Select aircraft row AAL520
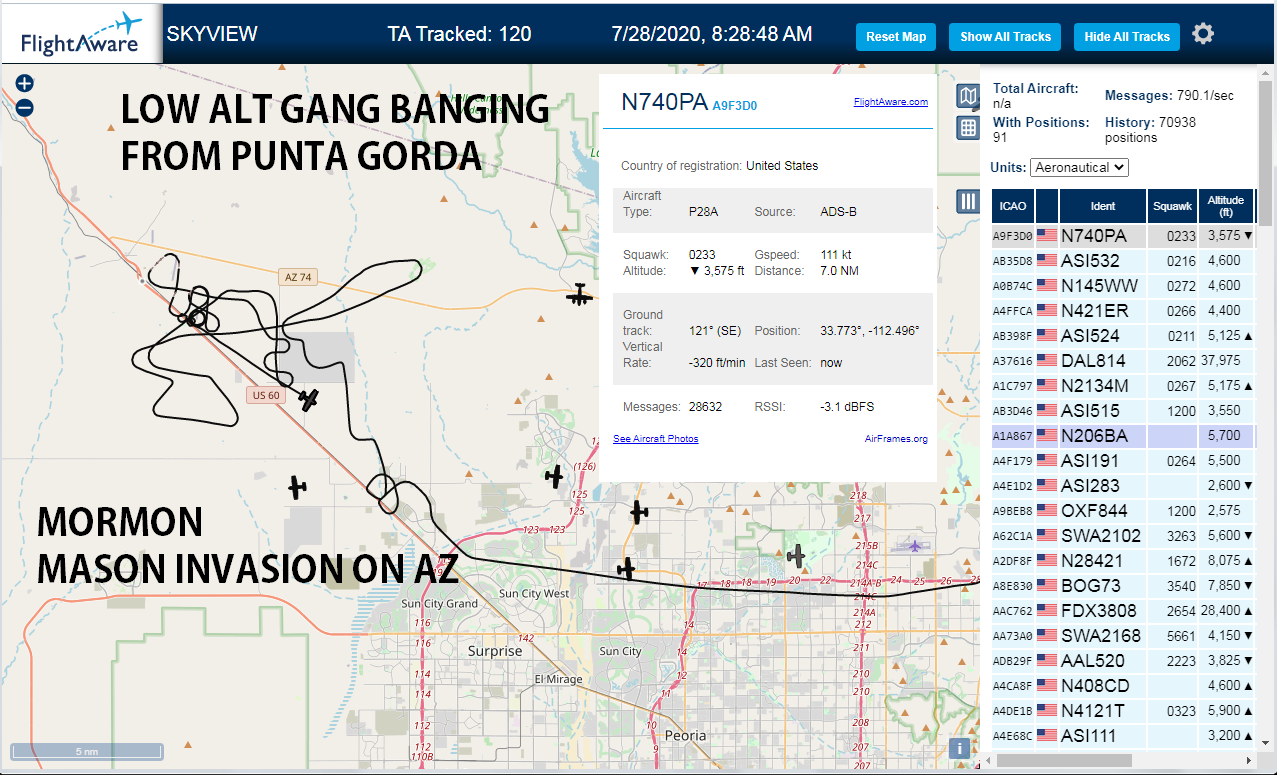The image size is (1277, 775). [x=1123, y=661]
